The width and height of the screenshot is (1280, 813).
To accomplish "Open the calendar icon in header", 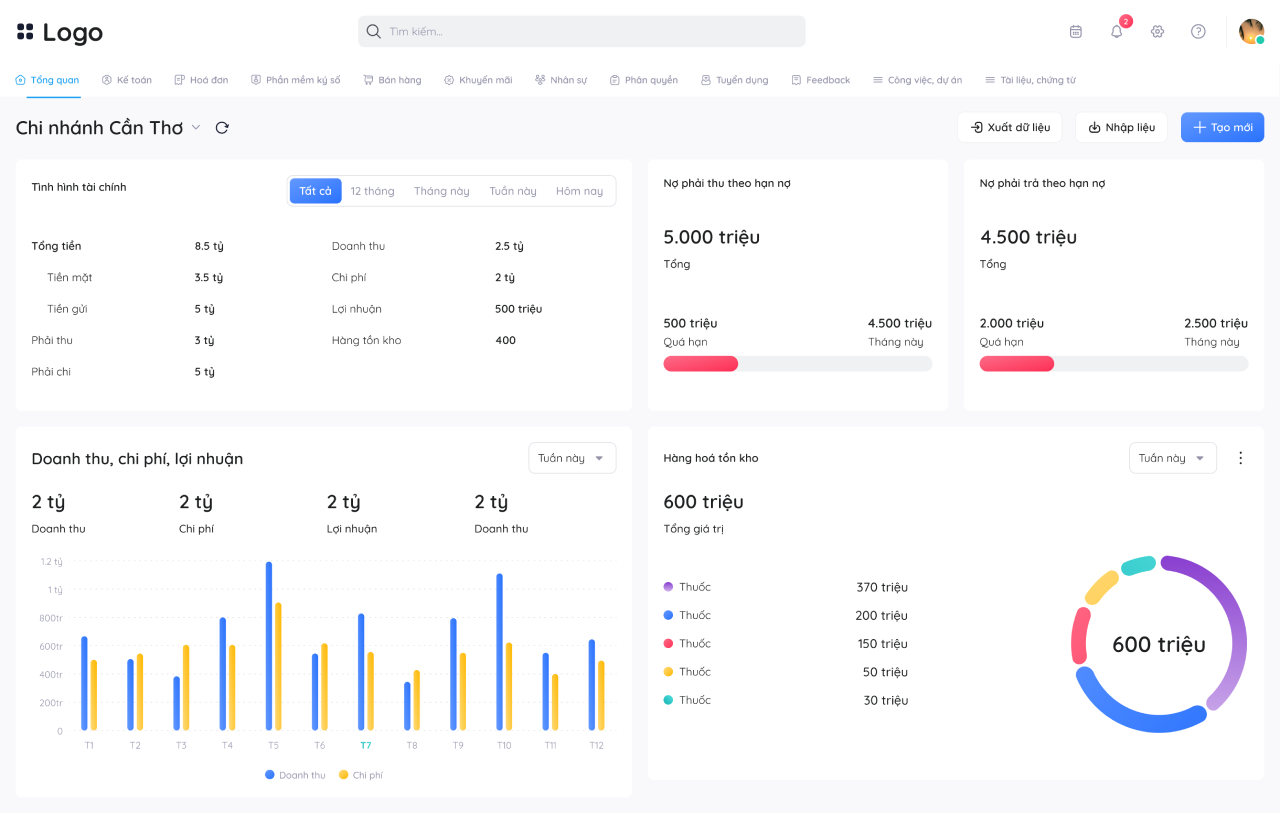I will coord(1076,31).
